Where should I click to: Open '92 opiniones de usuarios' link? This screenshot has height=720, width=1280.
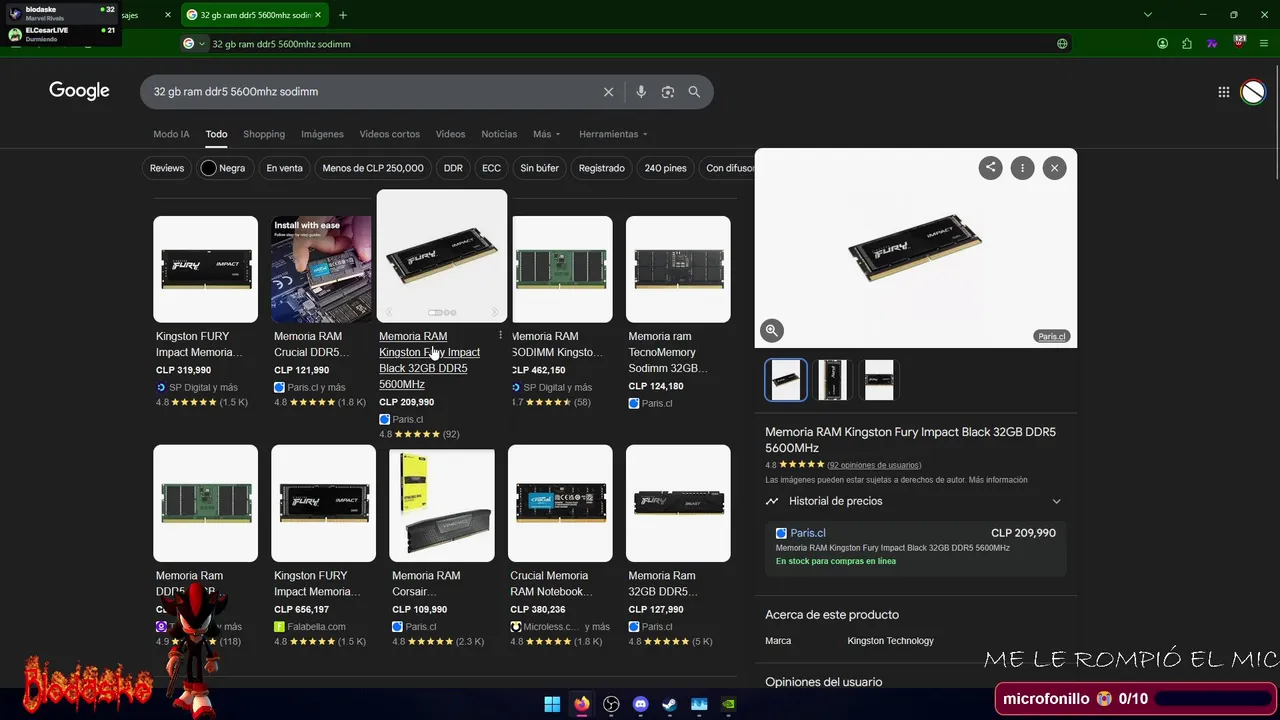(x=874, y=465)
